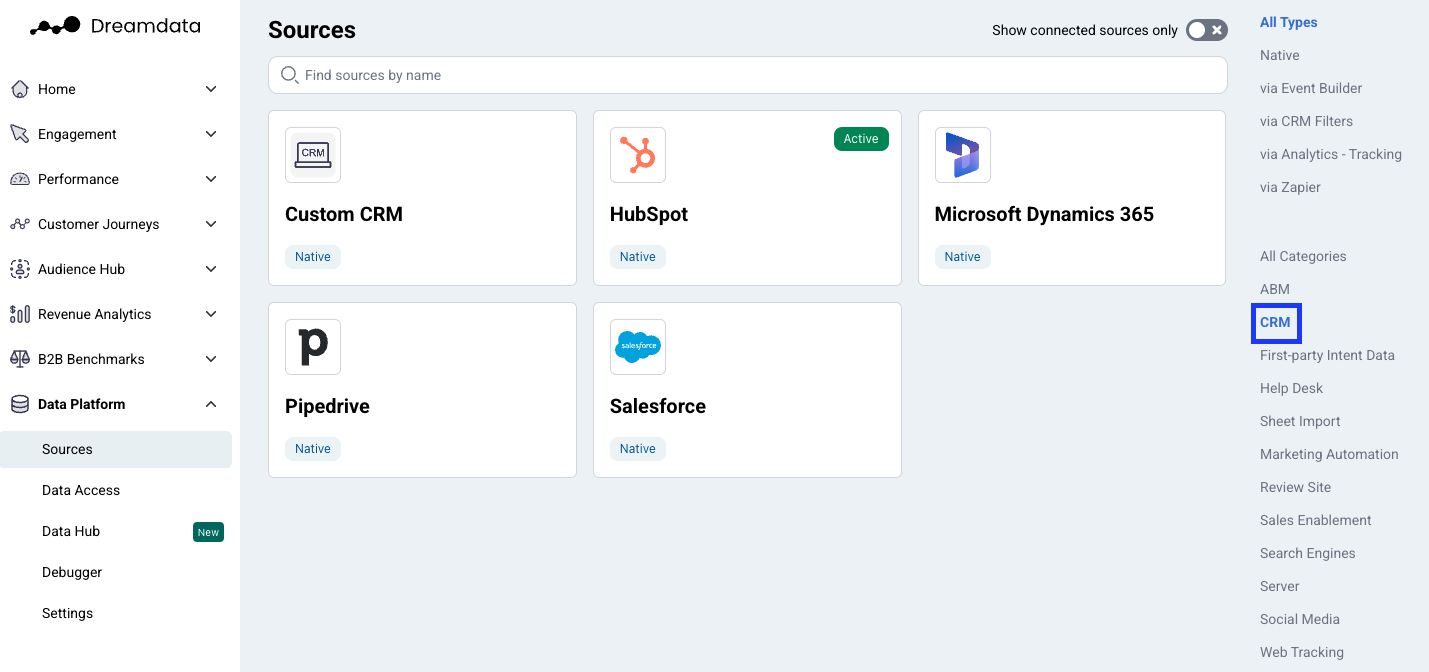
Task: Select First-party Intent Data category
Action: pyautogui.click(x=1327, y=355)
